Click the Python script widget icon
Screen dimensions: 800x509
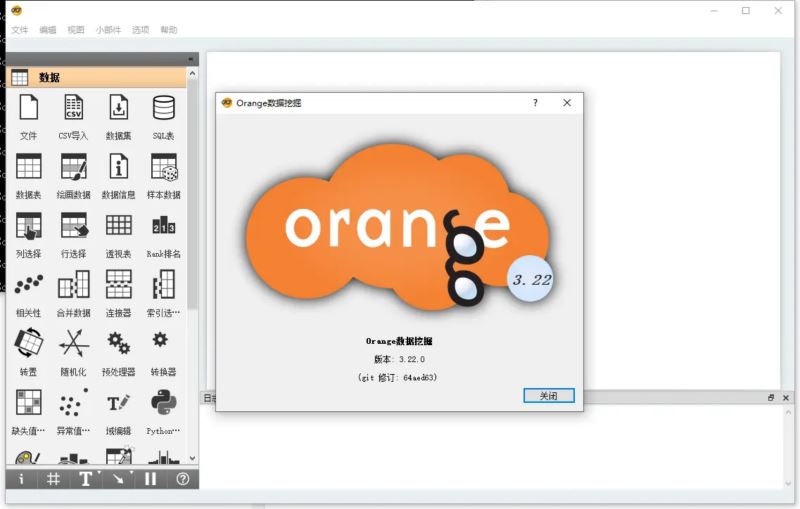(163, 403)
